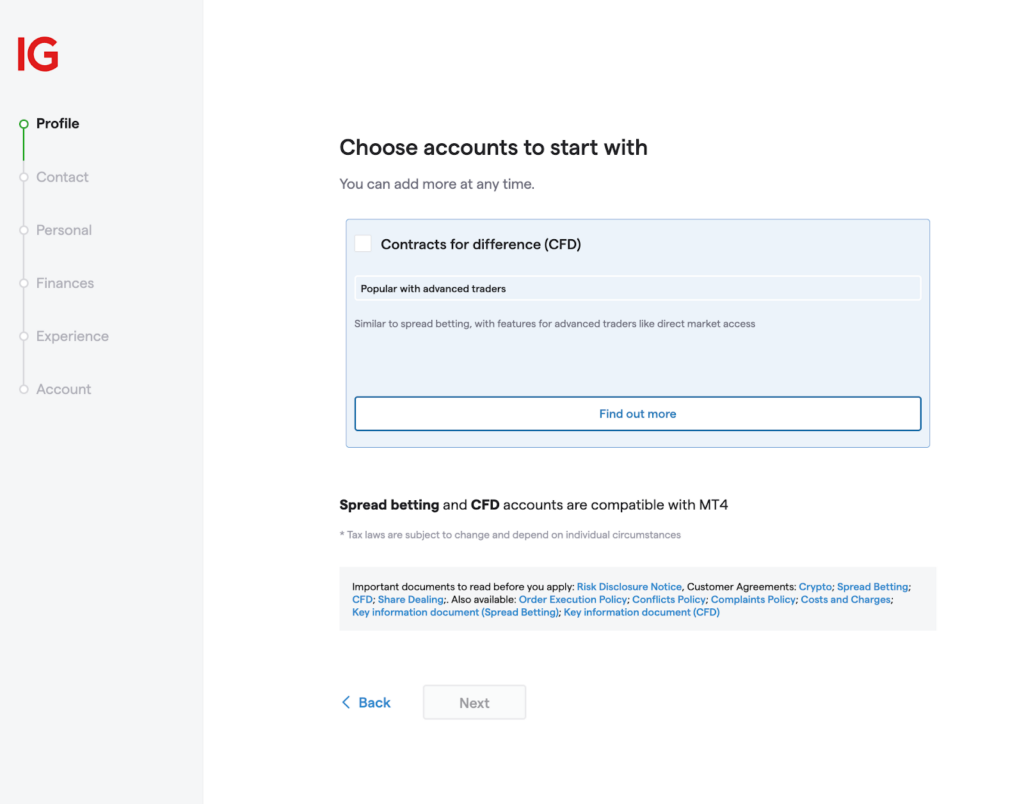
Task: Jump to the Finances step
Action: click(x=65, y=283)
